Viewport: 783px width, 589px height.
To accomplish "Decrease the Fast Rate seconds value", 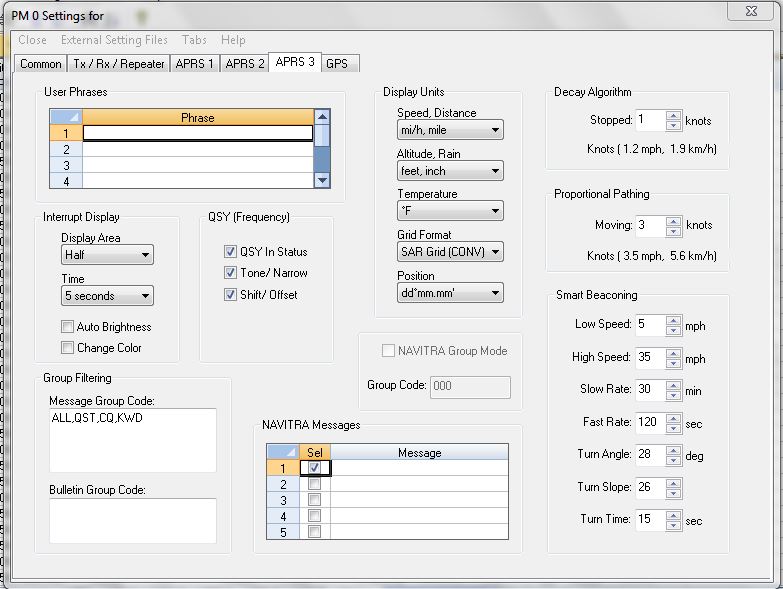I will point(673,427).
